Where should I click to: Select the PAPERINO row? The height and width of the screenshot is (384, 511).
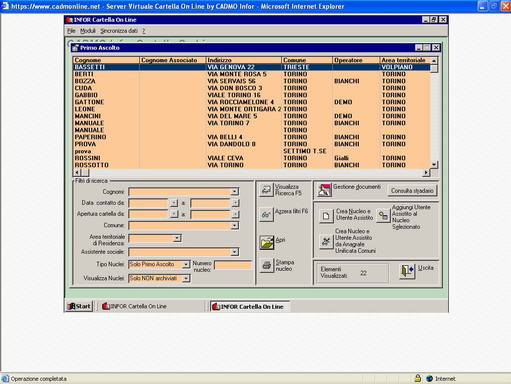(x=251, y=137)
